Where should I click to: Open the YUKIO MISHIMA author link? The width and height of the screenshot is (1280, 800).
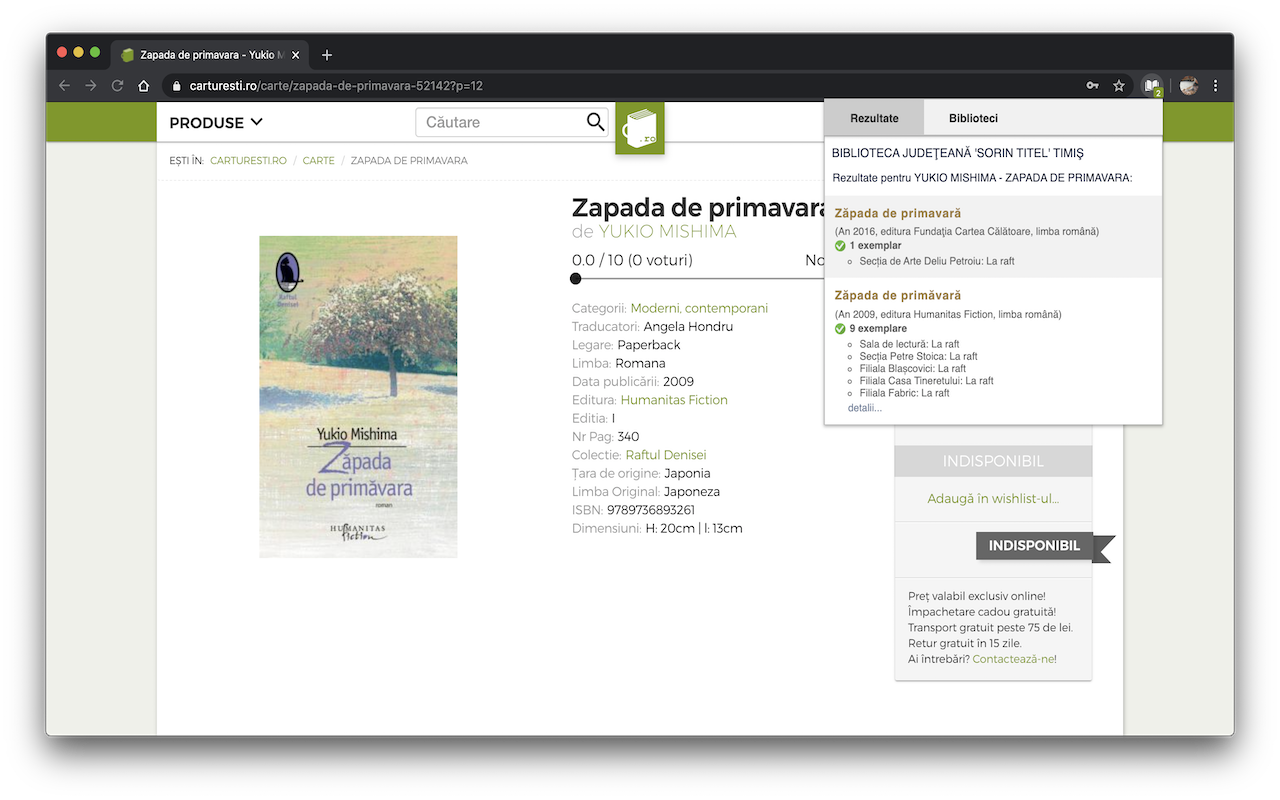click(667, 232)
